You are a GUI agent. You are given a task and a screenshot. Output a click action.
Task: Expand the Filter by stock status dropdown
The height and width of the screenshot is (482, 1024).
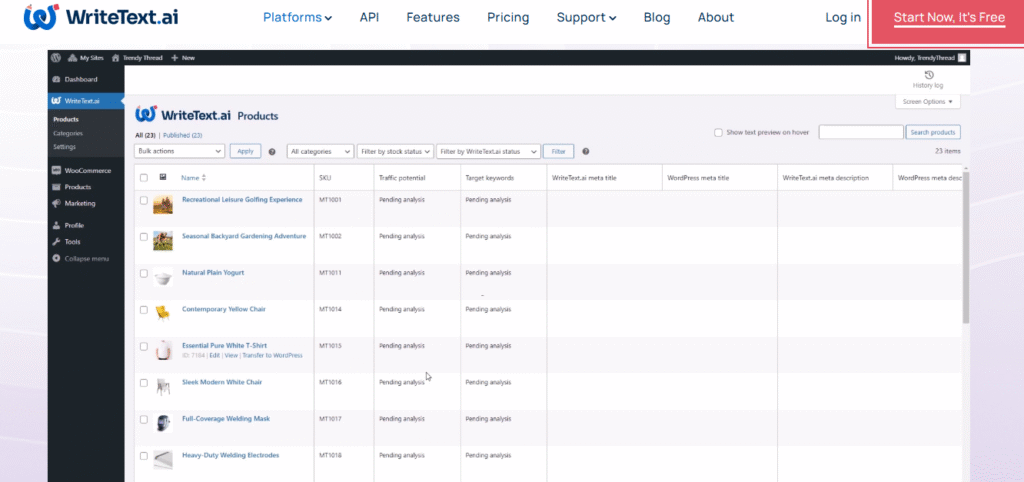(395, 151)
